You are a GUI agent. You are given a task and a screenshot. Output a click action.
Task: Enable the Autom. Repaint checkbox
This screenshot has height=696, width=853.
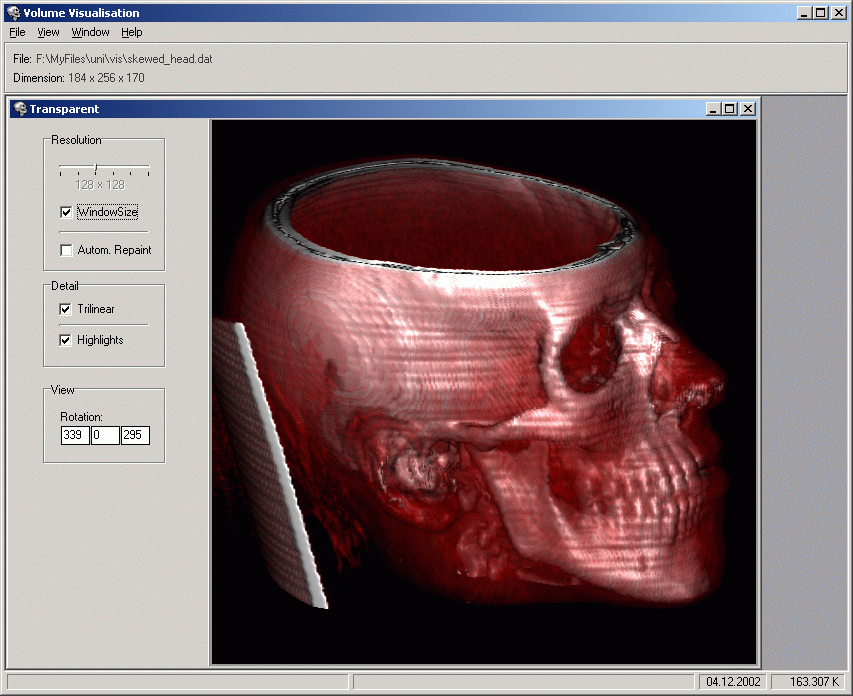tap(66, 250)
